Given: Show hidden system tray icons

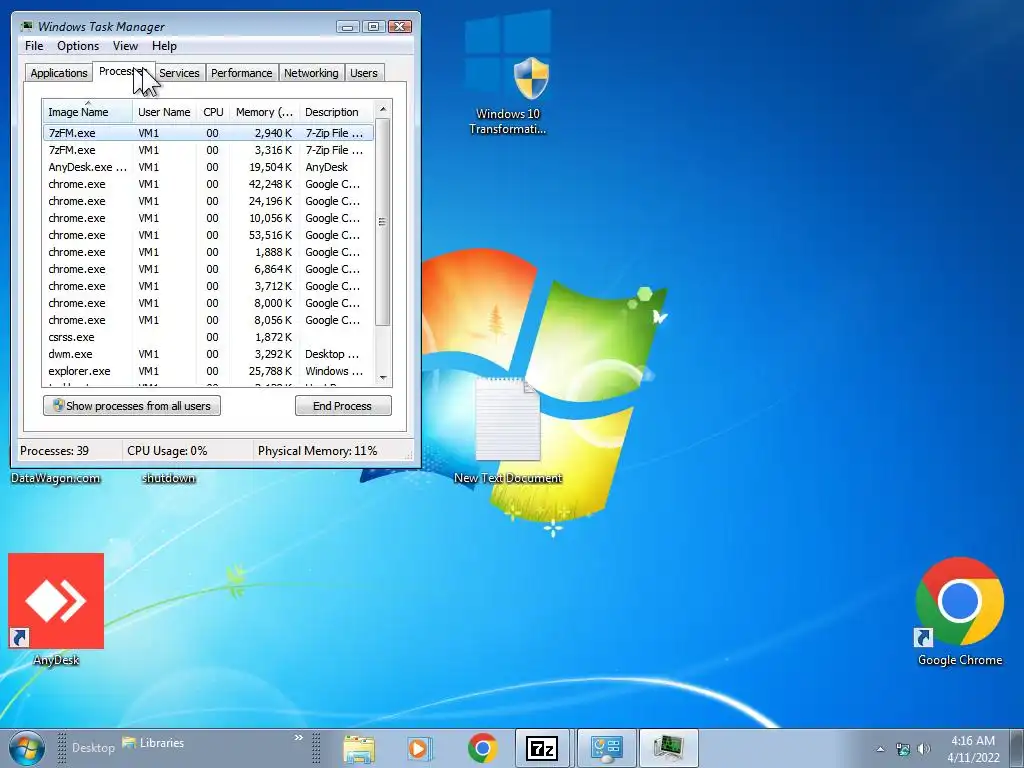Looking at the screenshot, I should point(880,749).
